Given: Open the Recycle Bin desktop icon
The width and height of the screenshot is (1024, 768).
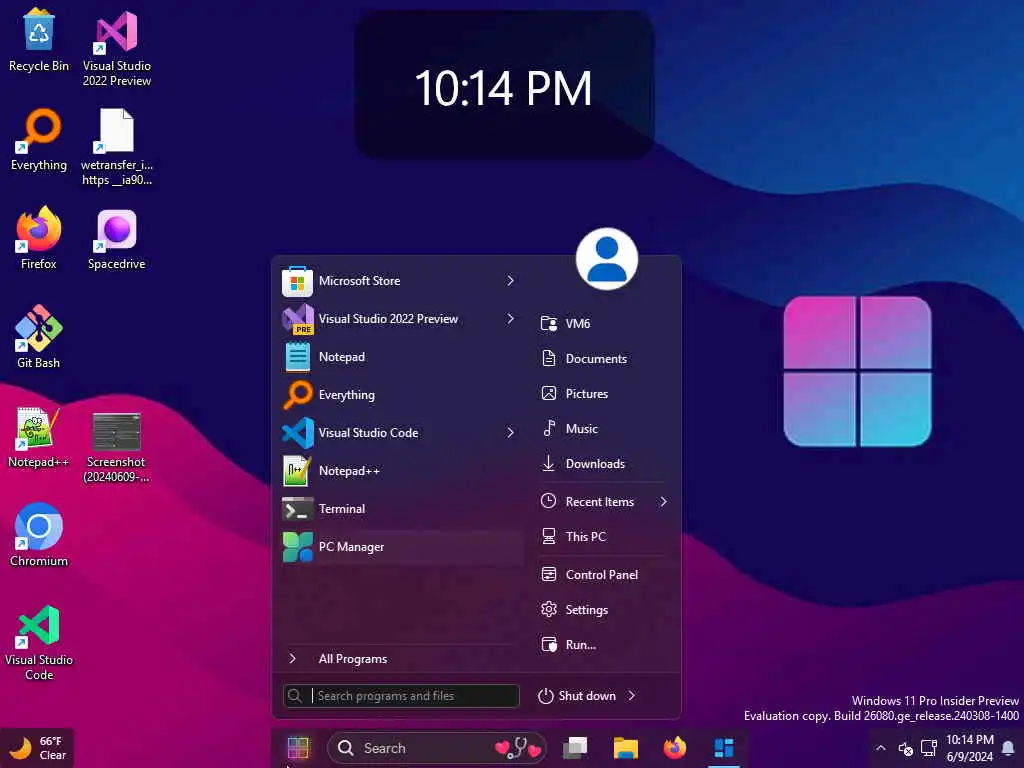Looking at the screenshot, I should pyautogui.click(x=39, y=40).
